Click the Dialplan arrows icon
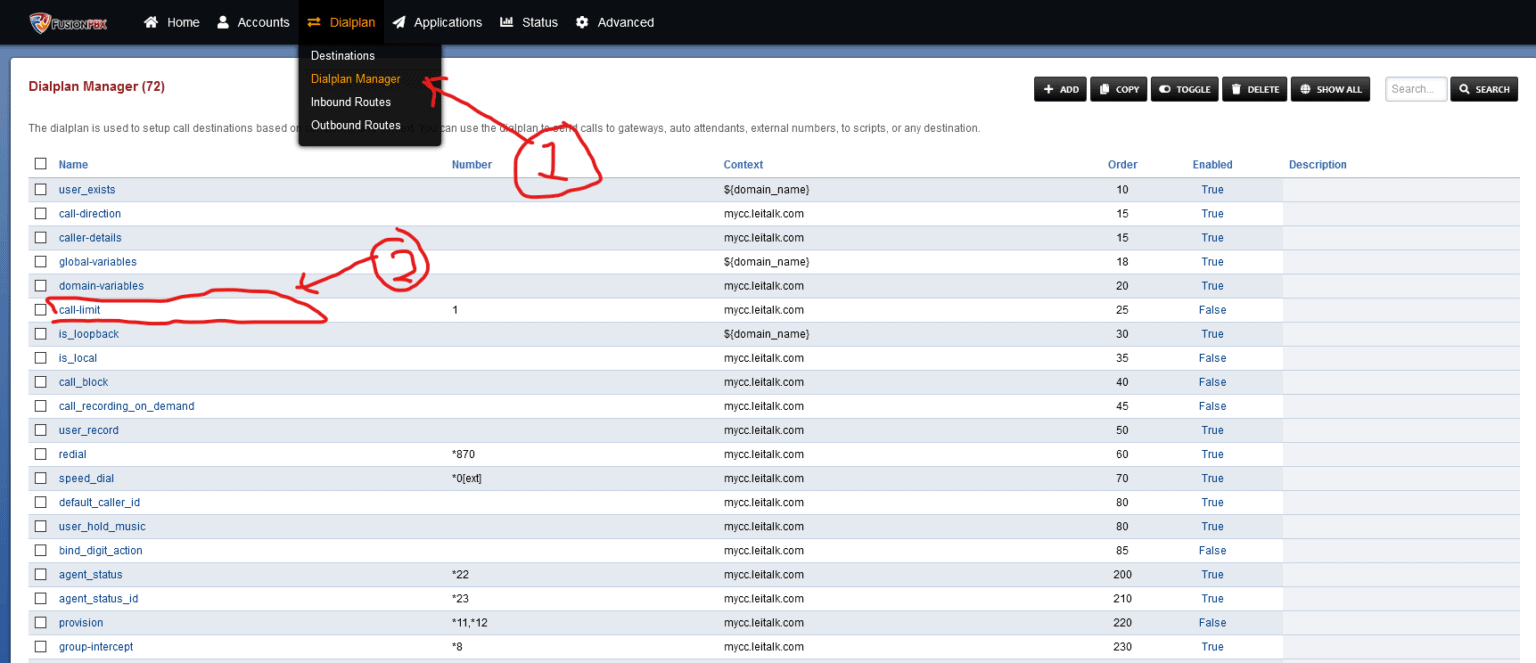The image size is (1536, 663). coord(314,22)
